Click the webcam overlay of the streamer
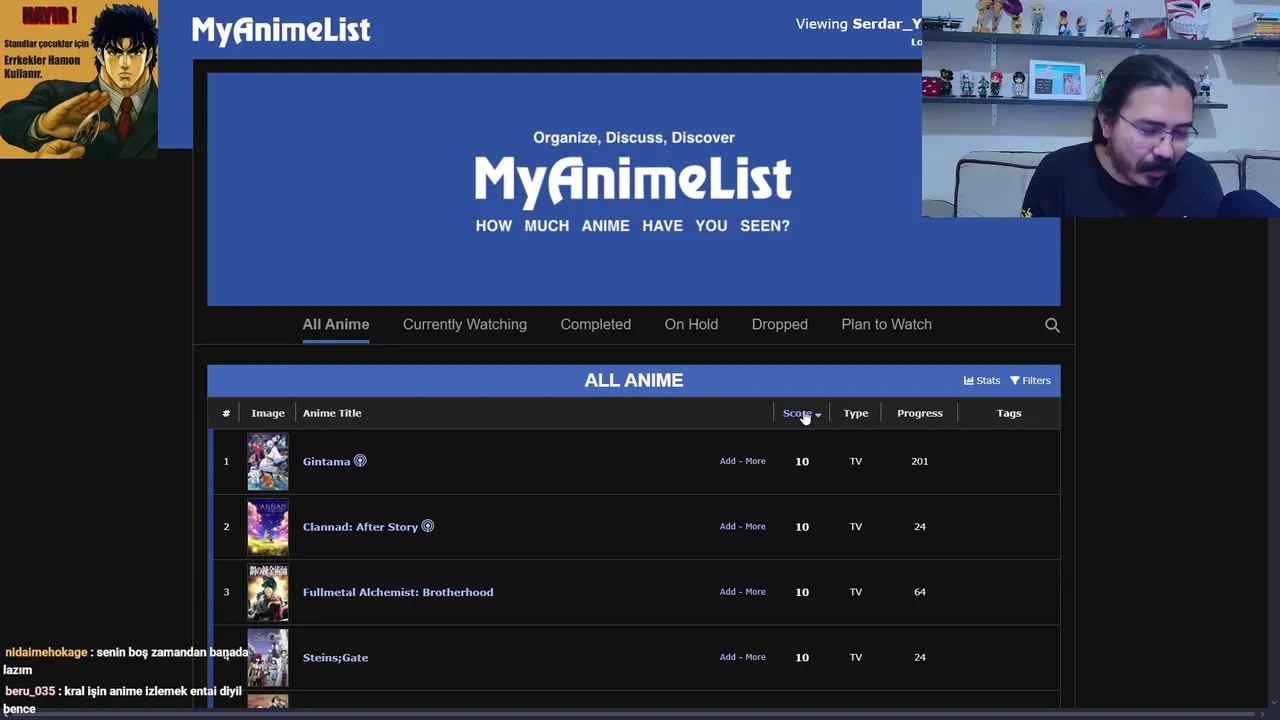Image resolution: width=1280 pixels, height=720 pixels. click(1101, 108)
